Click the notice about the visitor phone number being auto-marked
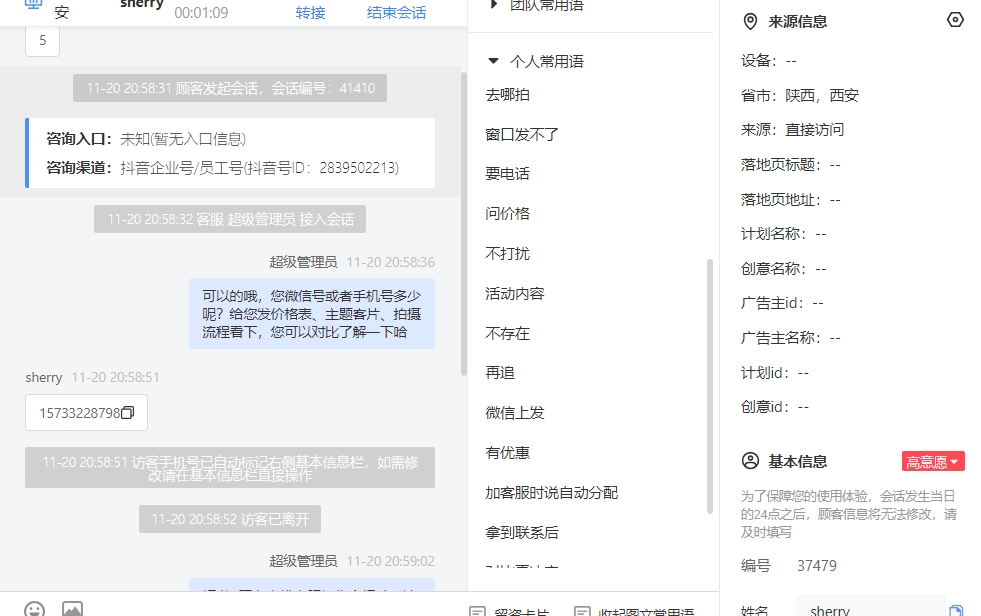Viewport: 981px width, 616px height. coord(230,468)
